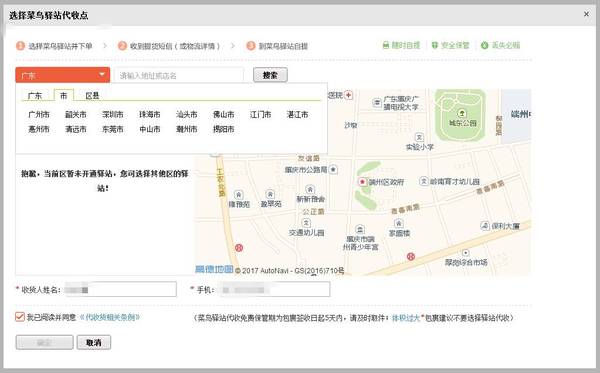Image resolution: width=600 pixels, height=373 pixels.
Task: Click the 隆雅苑 residence icon on map
Action: (x=239, y=195)
